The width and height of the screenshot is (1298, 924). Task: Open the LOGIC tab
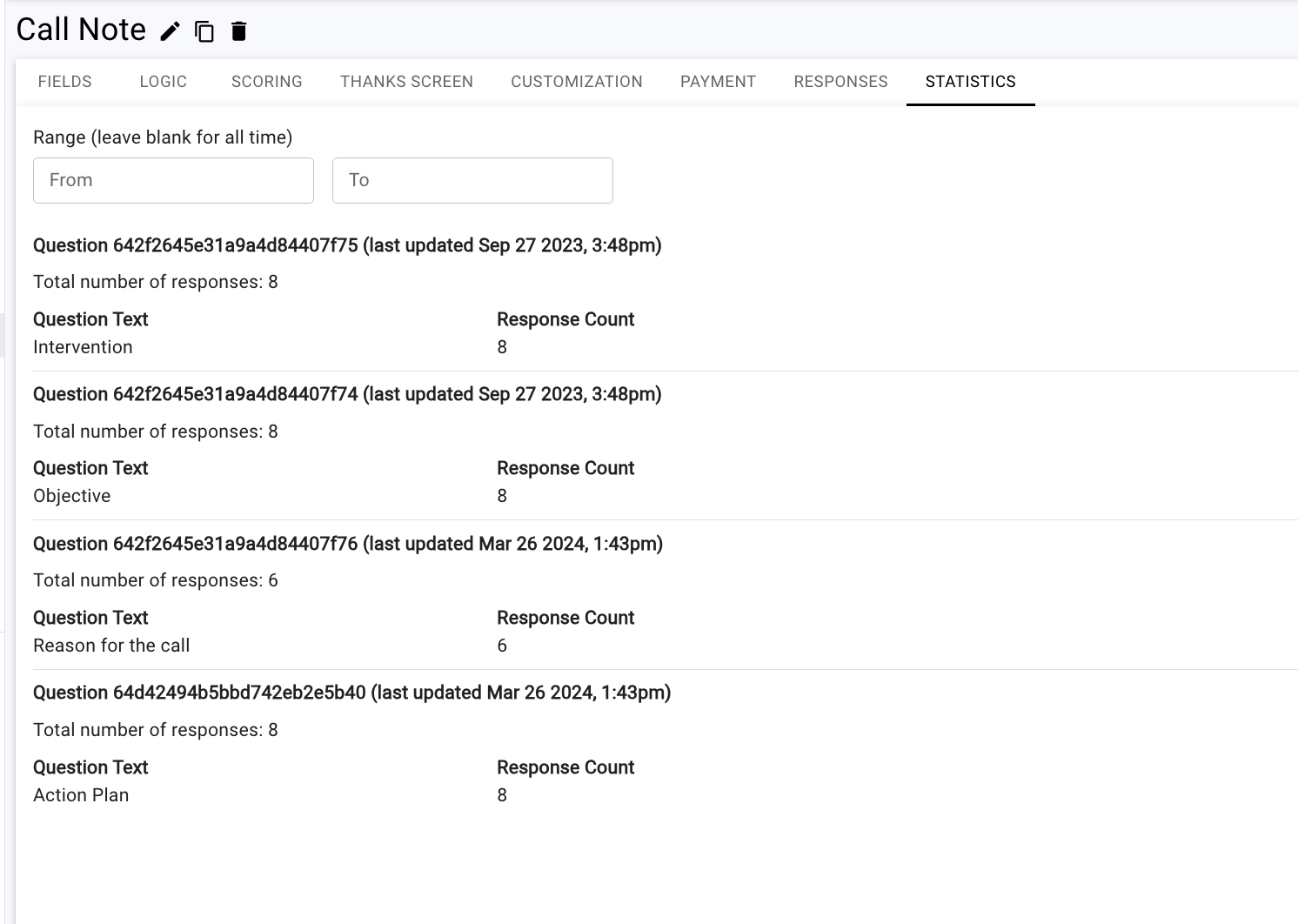(163, 81)
